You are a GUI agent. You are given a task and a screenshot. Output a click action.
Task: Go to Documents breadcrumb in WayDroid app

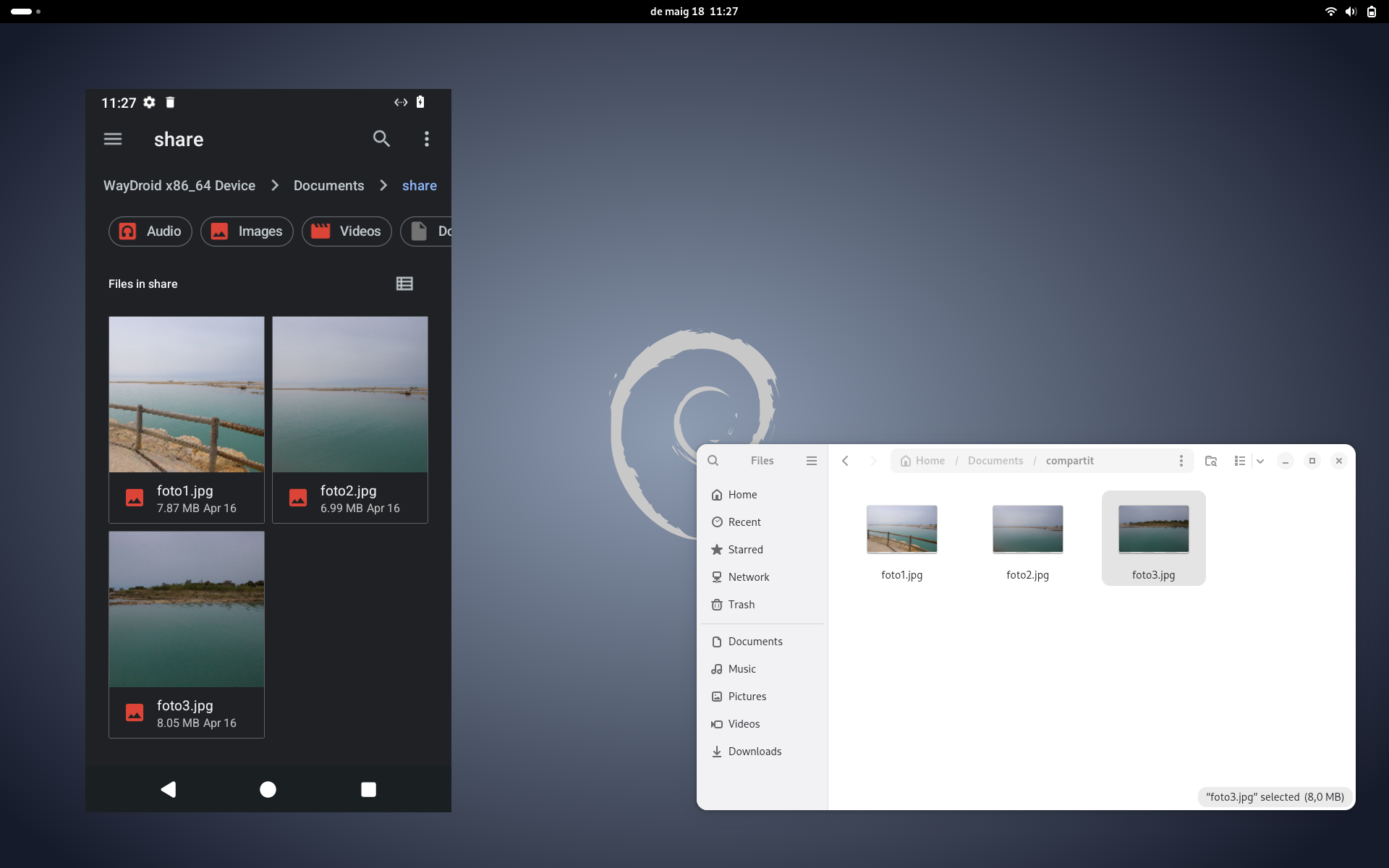(328, 186)
